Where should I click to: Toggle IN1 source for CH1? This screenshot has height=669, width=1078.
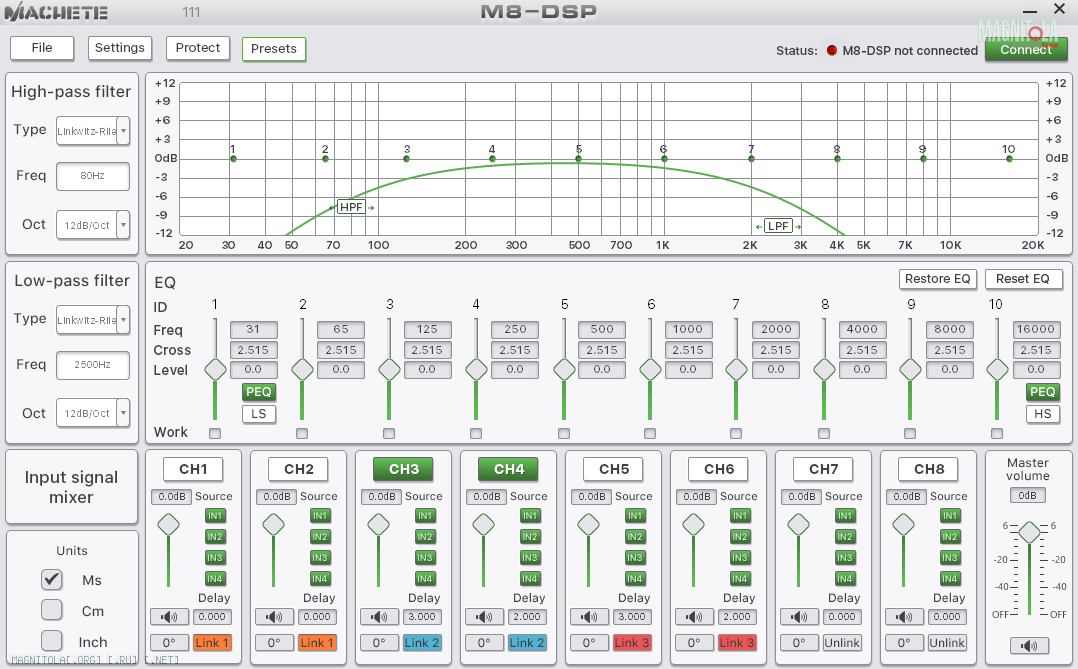point(215,516)
